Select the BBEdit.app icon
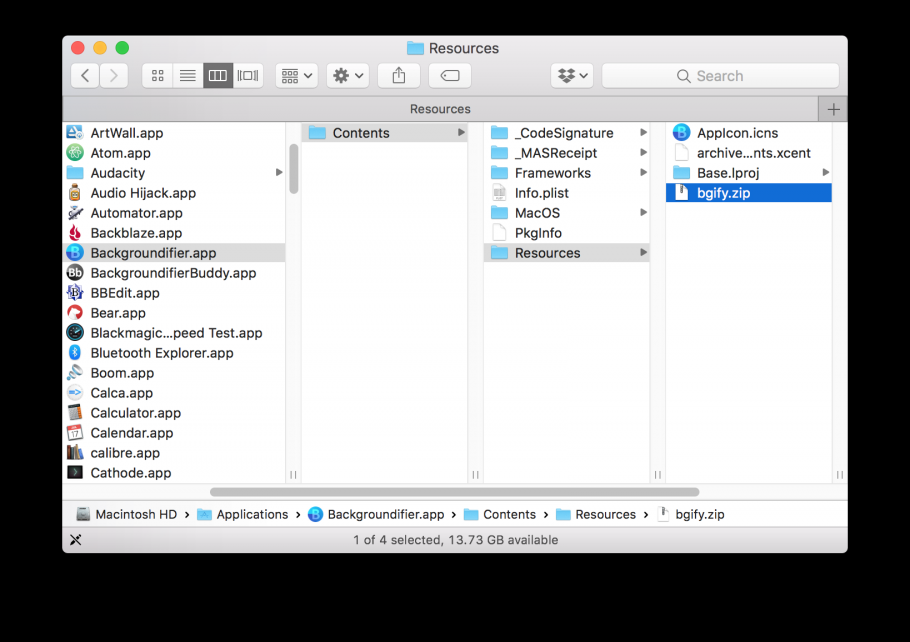 (75, 293)
